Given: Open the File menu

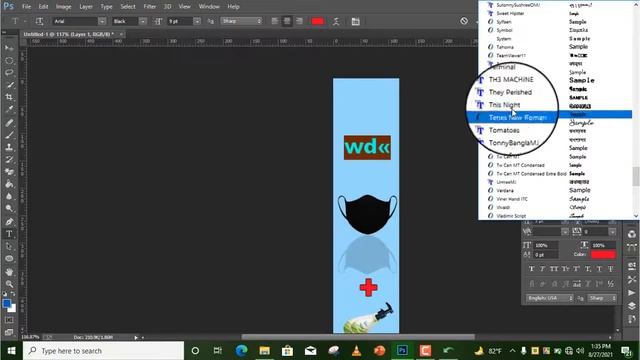Looking at the screenshot, I should coord(27,7).
